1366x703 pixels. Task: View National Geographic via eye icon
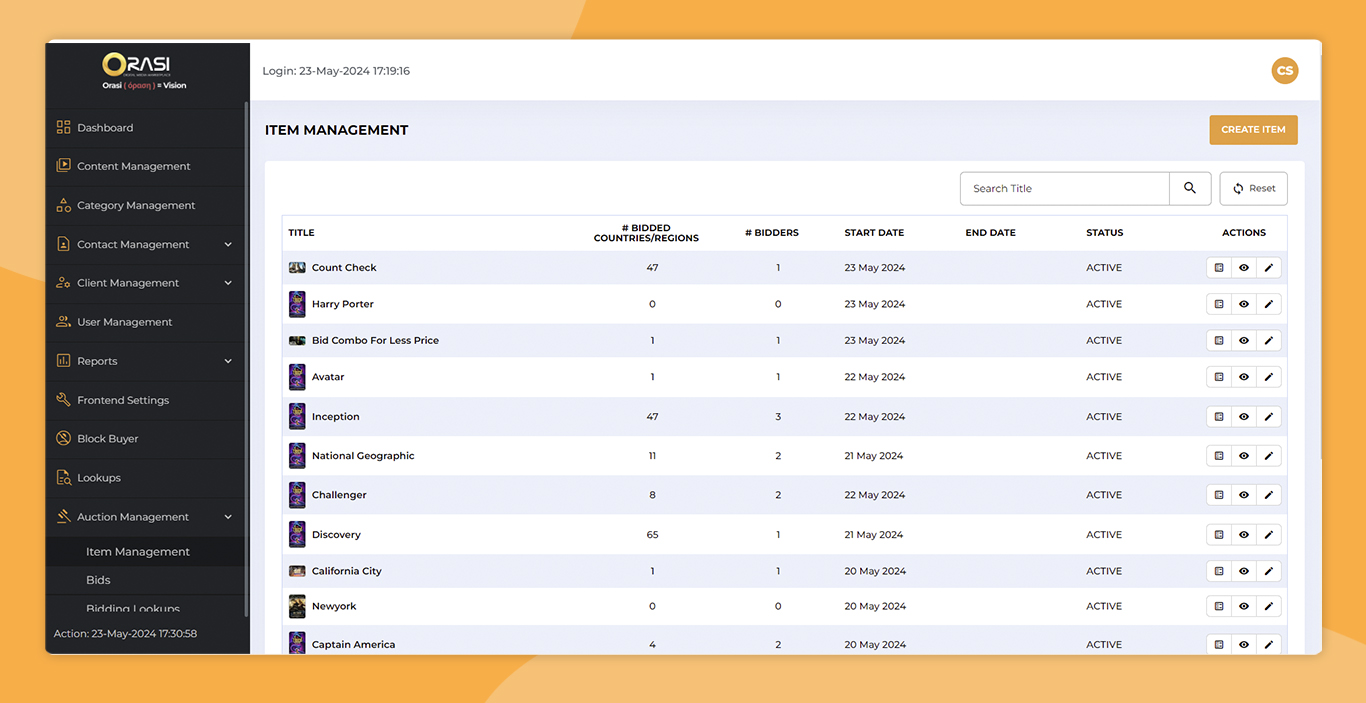[1244, 456]
